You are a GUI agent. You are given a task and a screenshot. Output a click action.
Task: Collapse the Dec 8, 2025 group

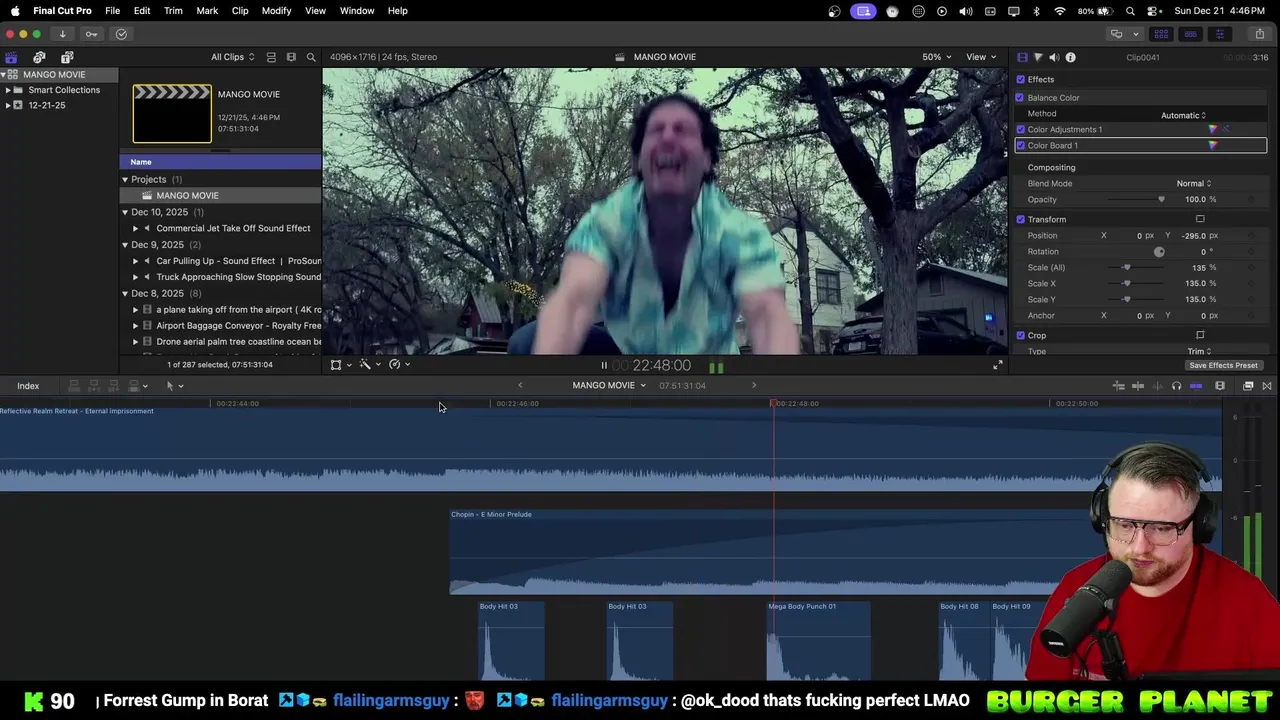click(125, 293)
